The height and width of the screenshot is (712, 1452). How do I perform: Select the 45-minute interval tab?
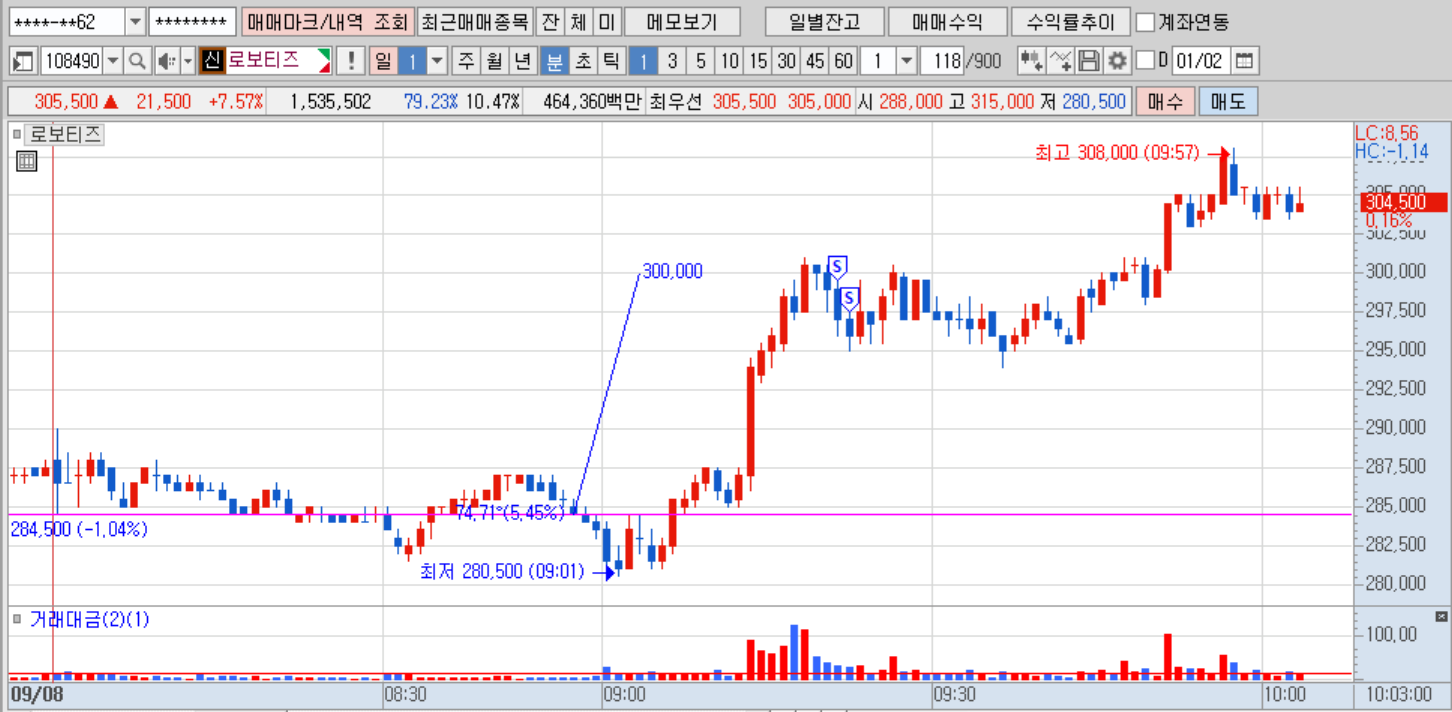point(815,61)
